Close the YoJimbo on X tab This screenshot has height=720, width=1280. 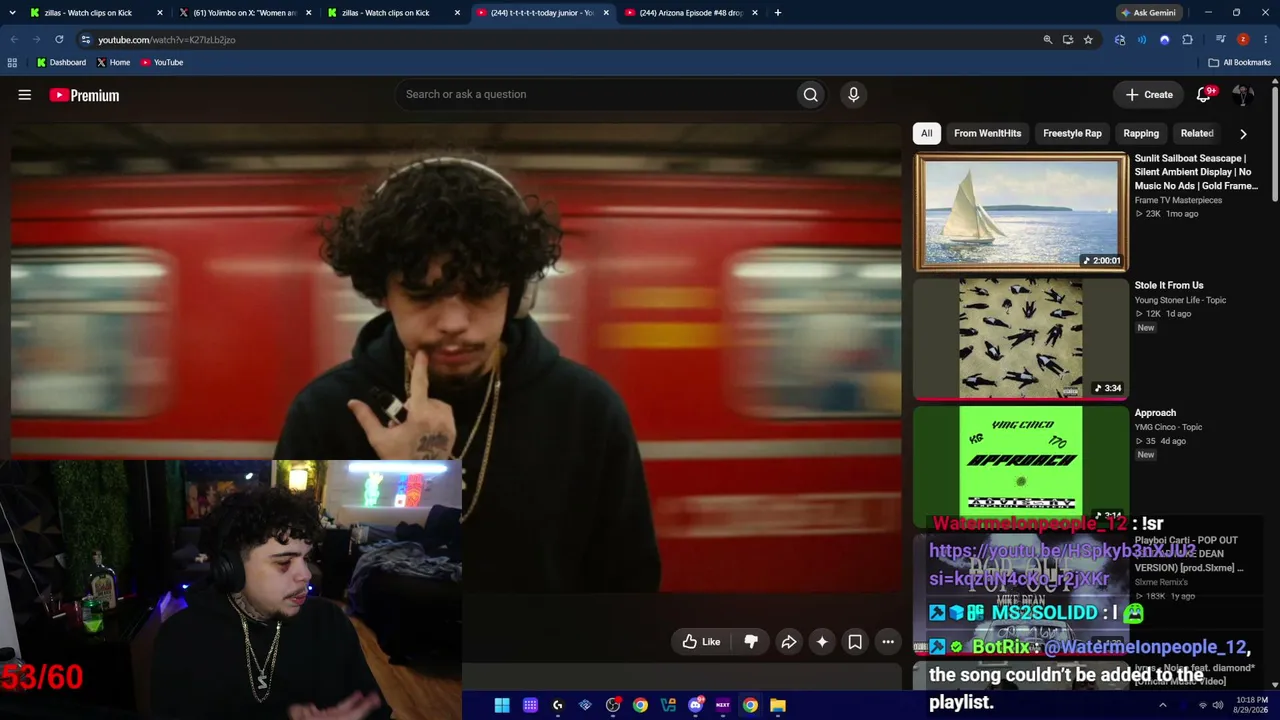pos(308,13)
